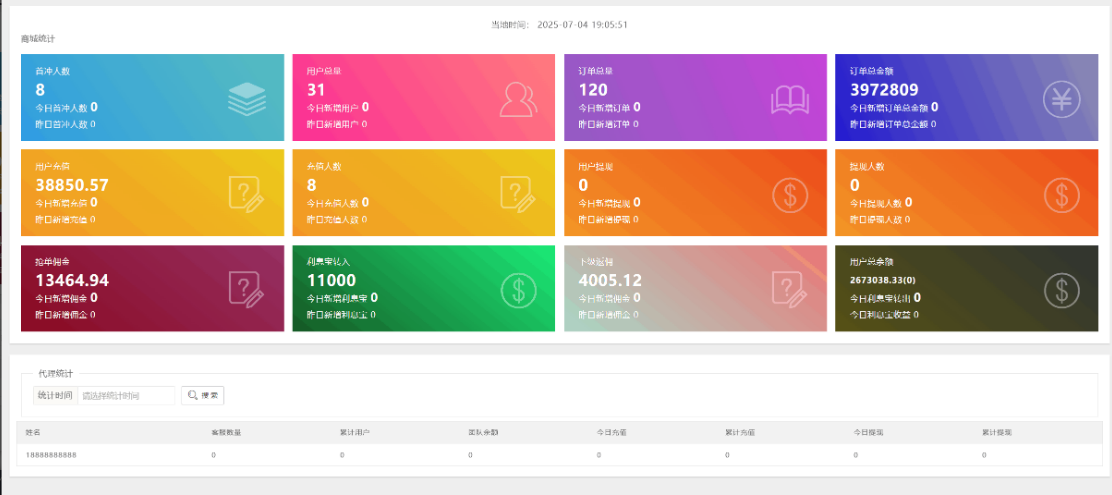Image resolution: width=1112 pixels, height=495 pixels.
Task: Click the edit icon on the 4005.12 card
Action: pyautogui.click(x=789, y=289)
